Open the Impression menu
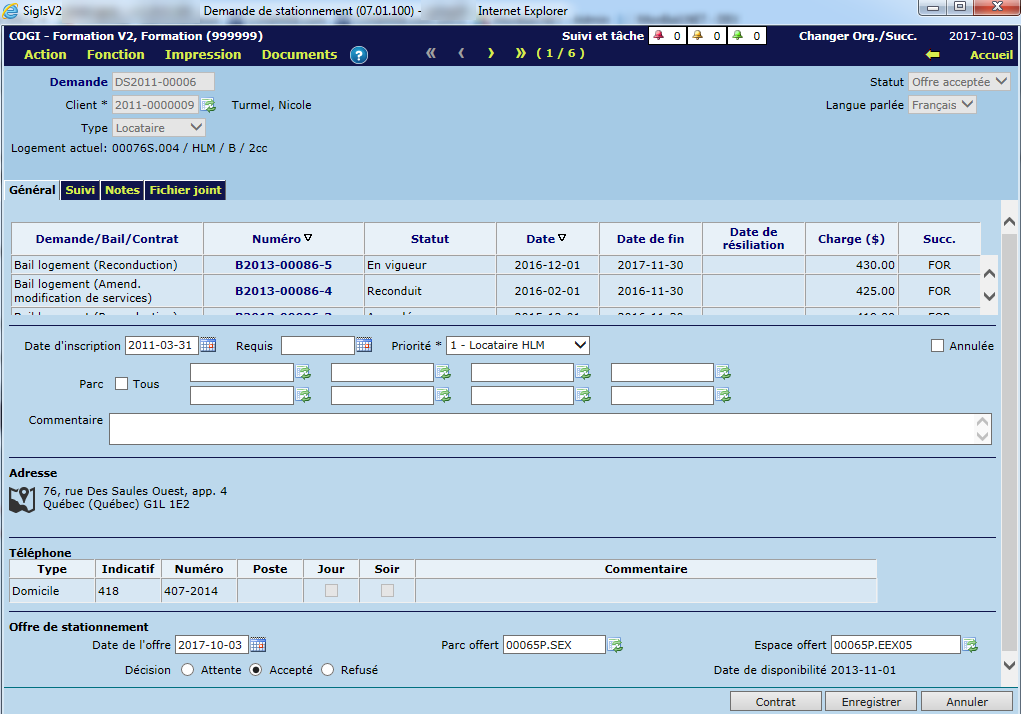The image size is (1021, 714). (x=203, y=55)
